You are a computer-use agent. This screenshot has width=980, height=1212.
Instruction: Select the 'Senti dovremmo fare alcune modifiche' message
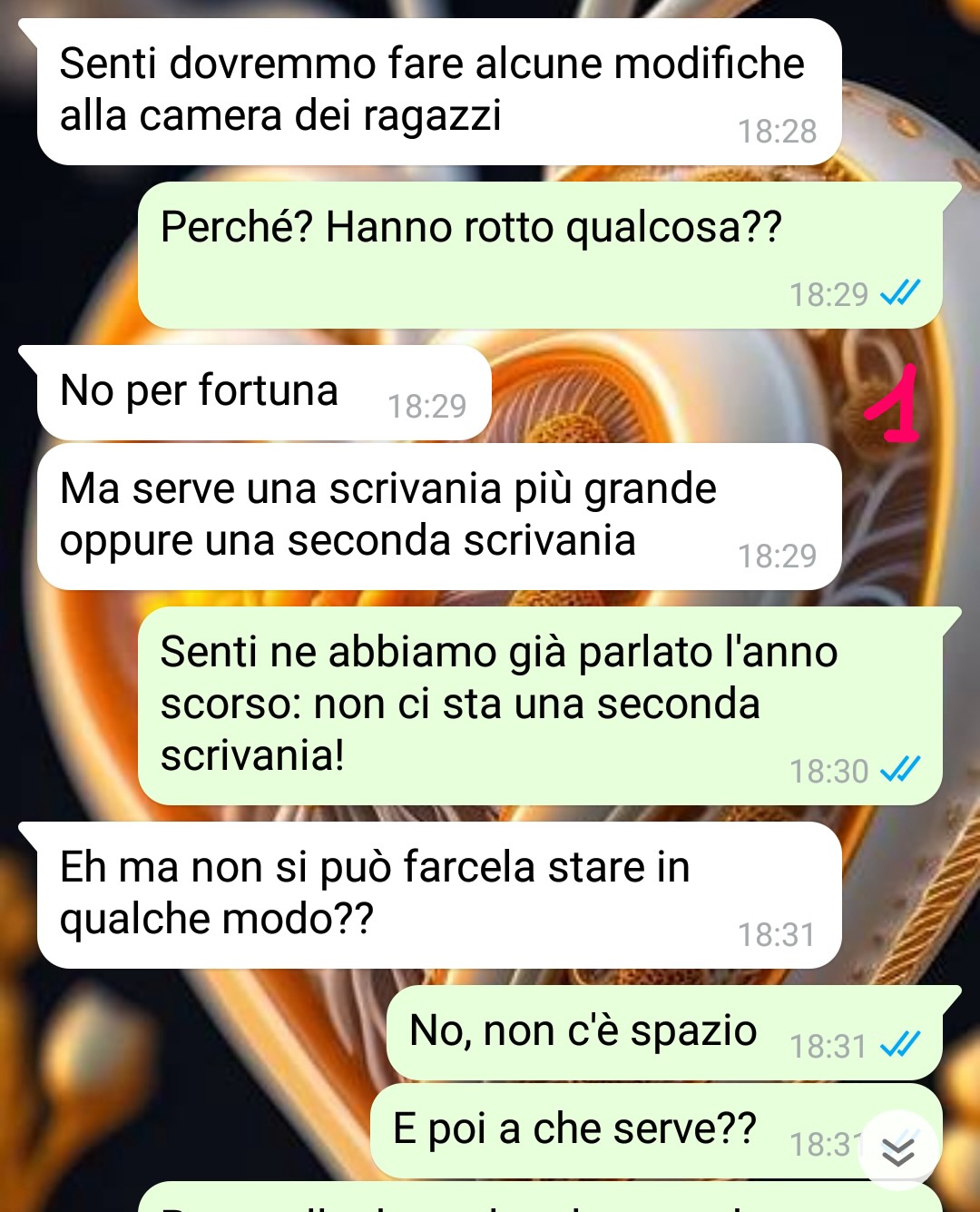[x=439, y=92]
